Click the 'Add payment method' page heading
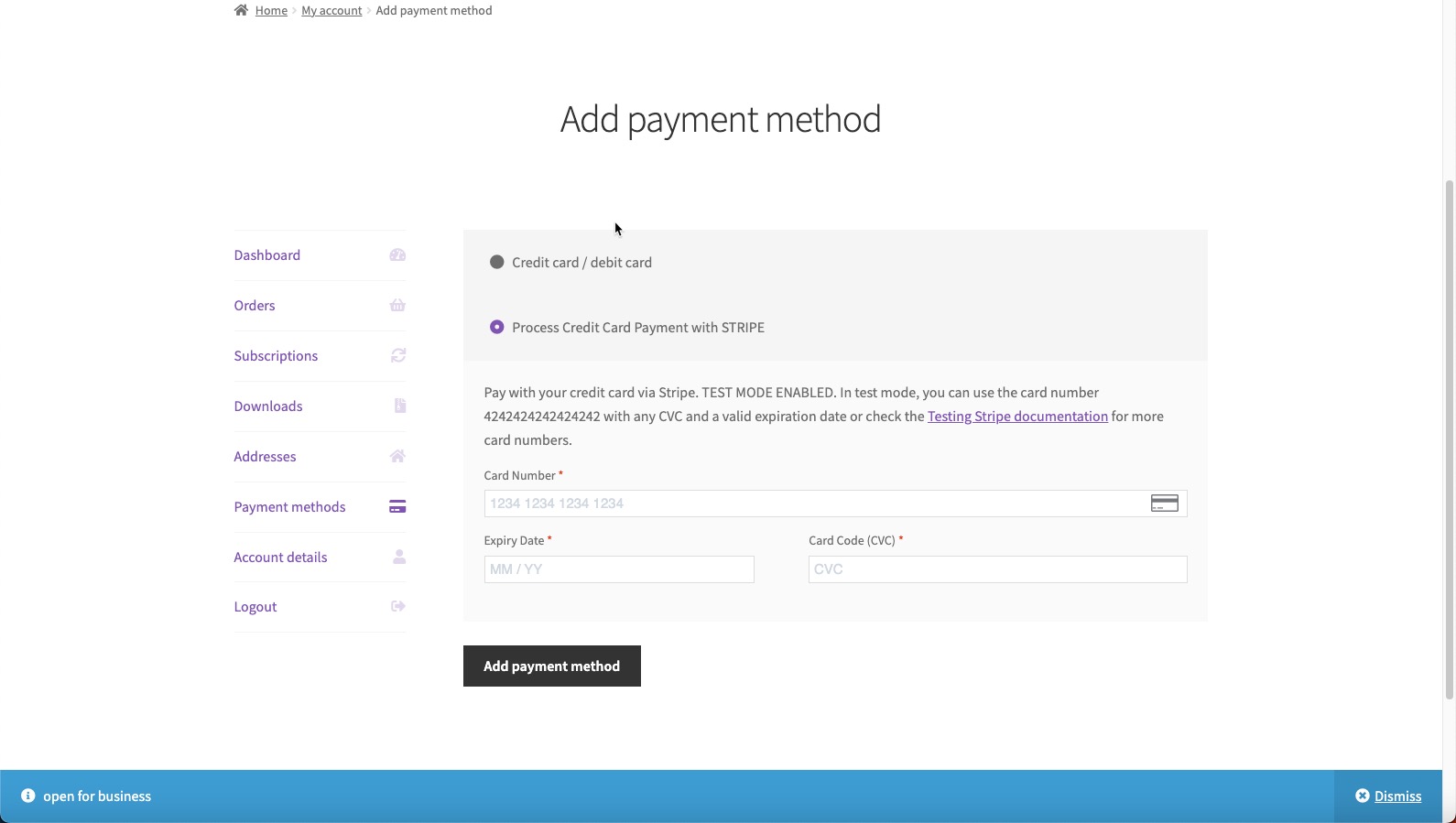 click(721, 119)
